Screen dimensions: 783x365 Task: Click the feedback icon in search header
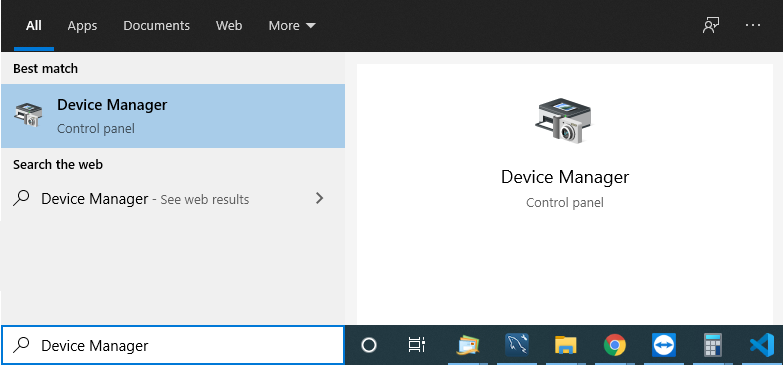pyautogui.click(x=711, y=25)
